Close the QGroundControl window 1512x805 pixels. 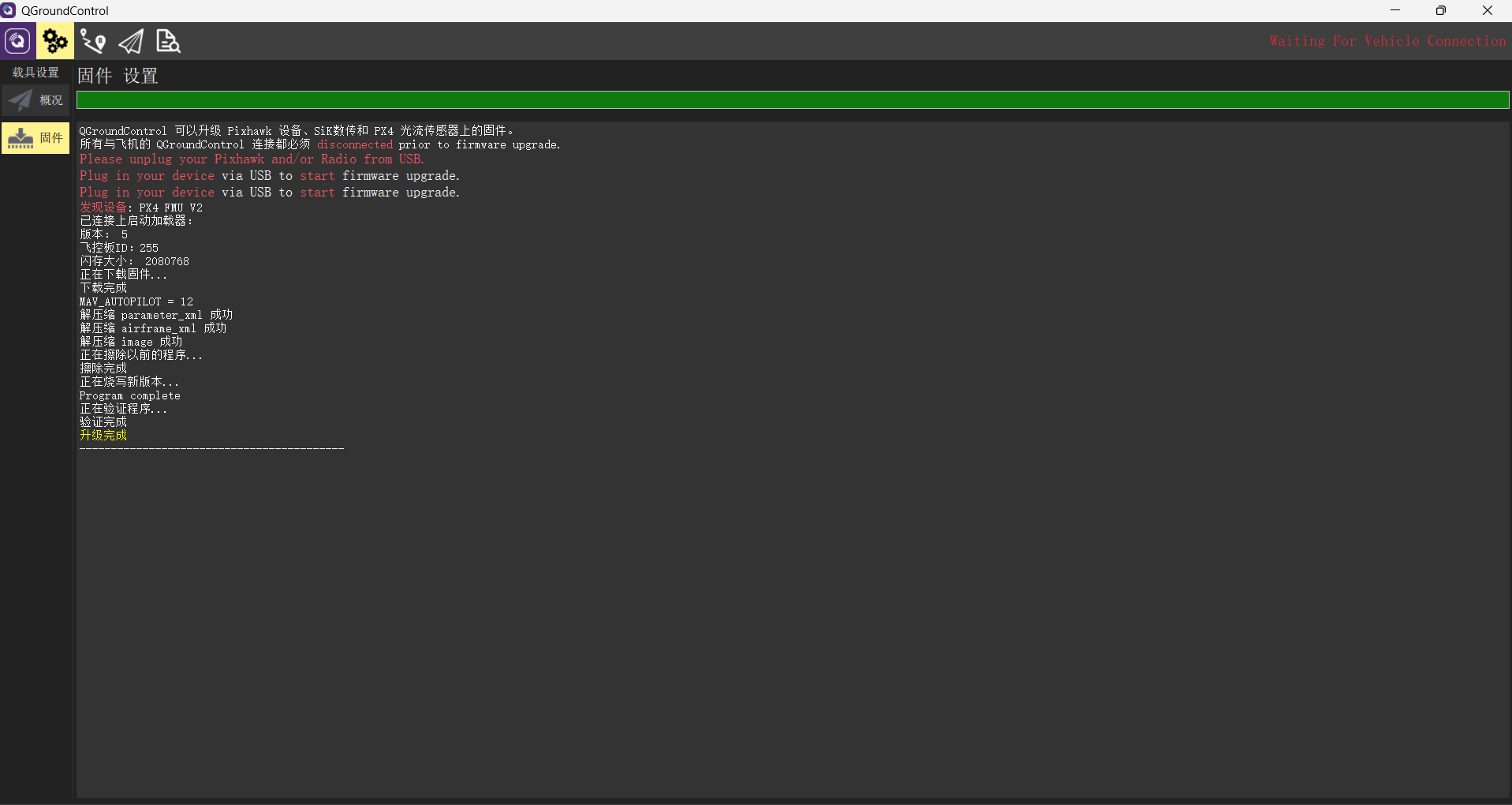[1487, 10]
